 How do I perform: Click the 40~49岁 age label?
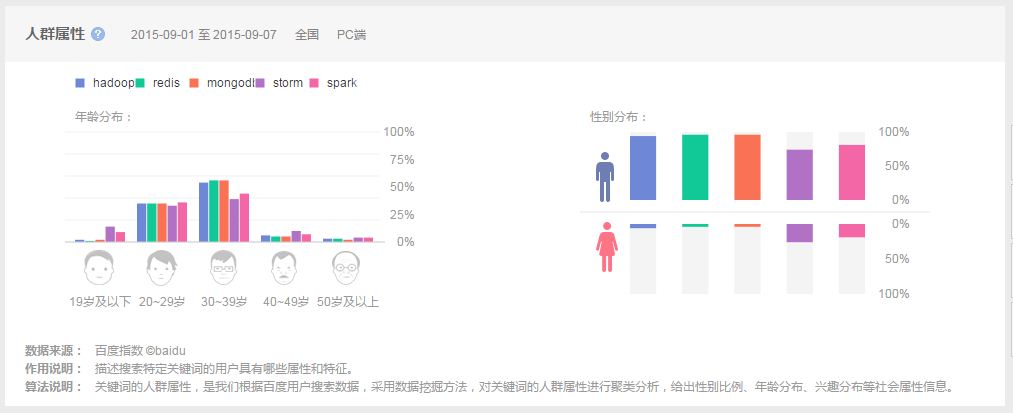[x=286, y=302]
